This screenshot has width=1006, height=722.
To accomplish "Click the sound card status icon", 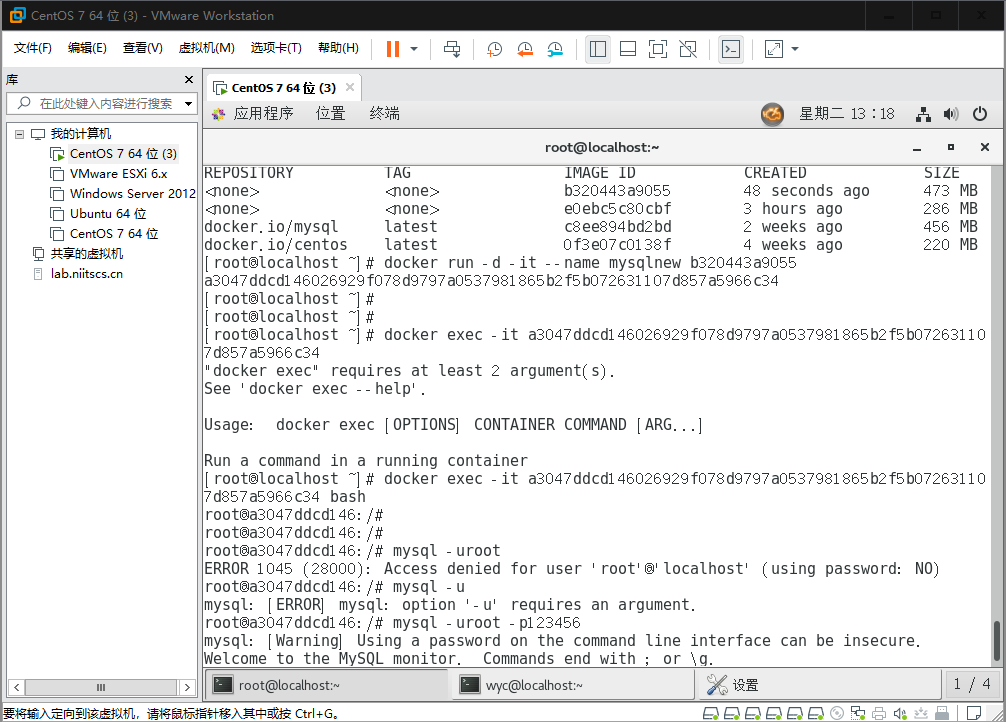I will [x=900, y=713].
